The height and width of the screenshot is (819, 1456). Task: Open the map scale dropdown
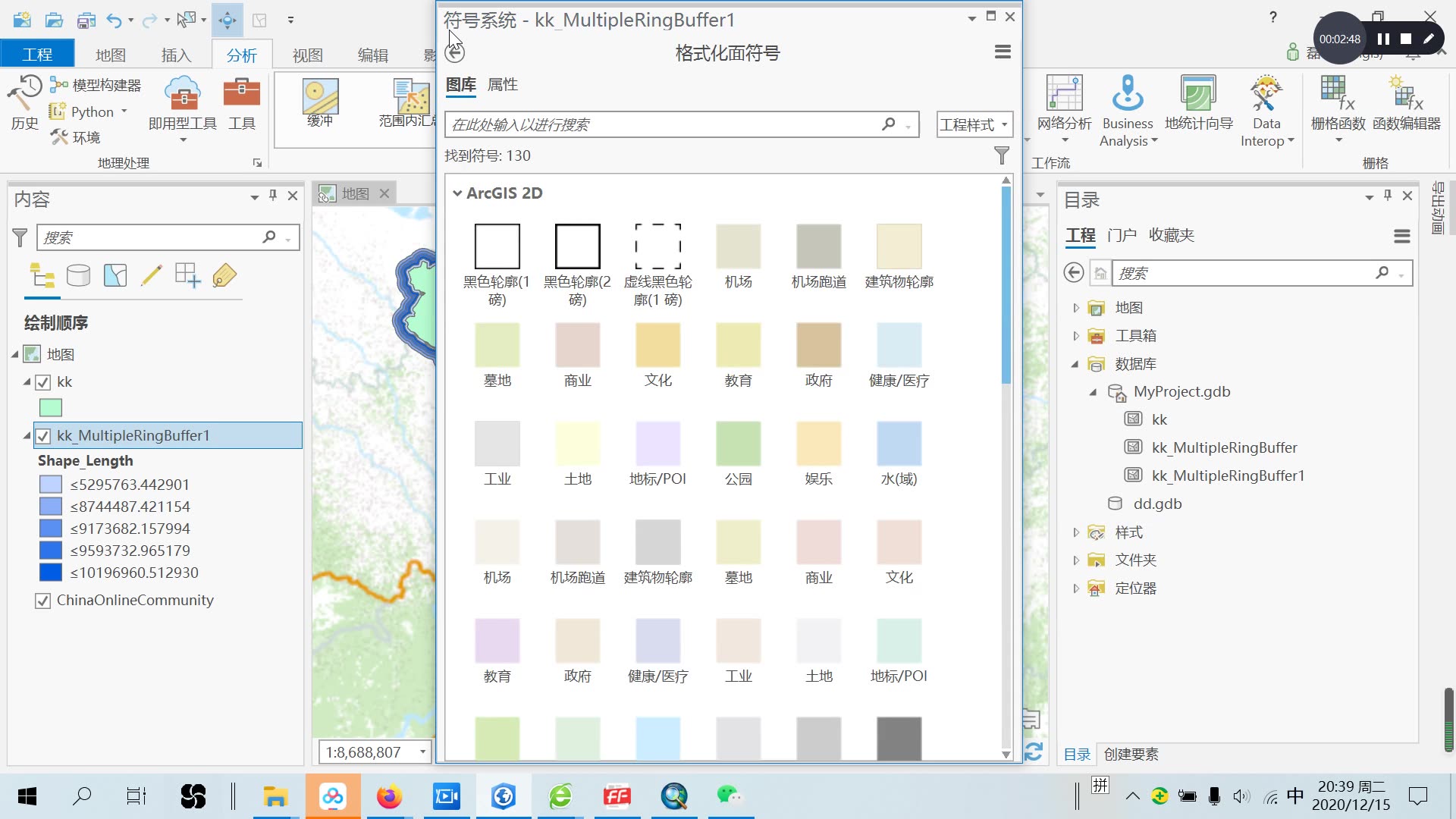tap(422, 752)
